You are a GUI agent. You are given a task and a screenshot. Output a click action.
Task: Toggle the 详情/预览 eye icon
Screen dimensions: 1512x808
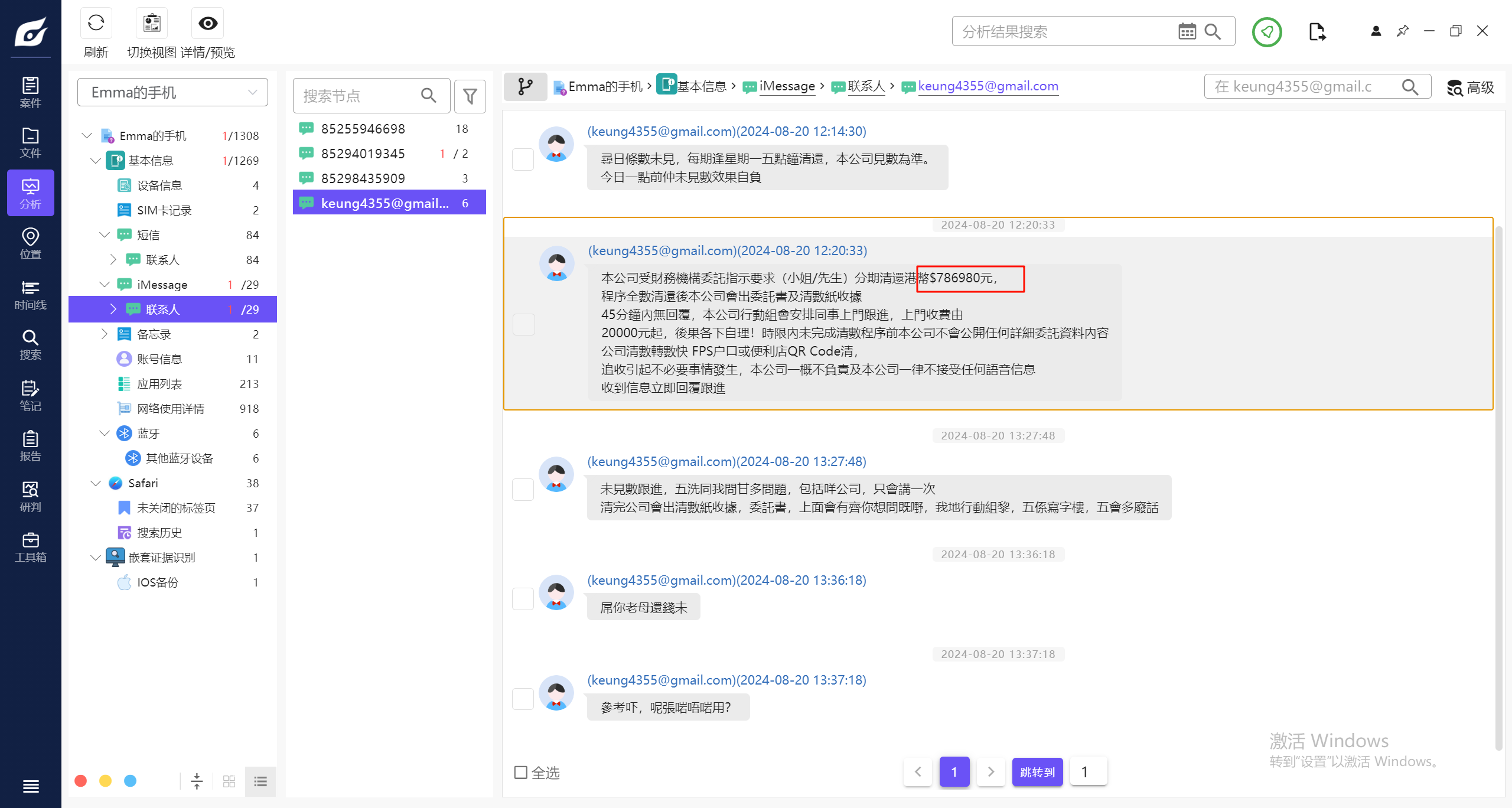[208, 24]
